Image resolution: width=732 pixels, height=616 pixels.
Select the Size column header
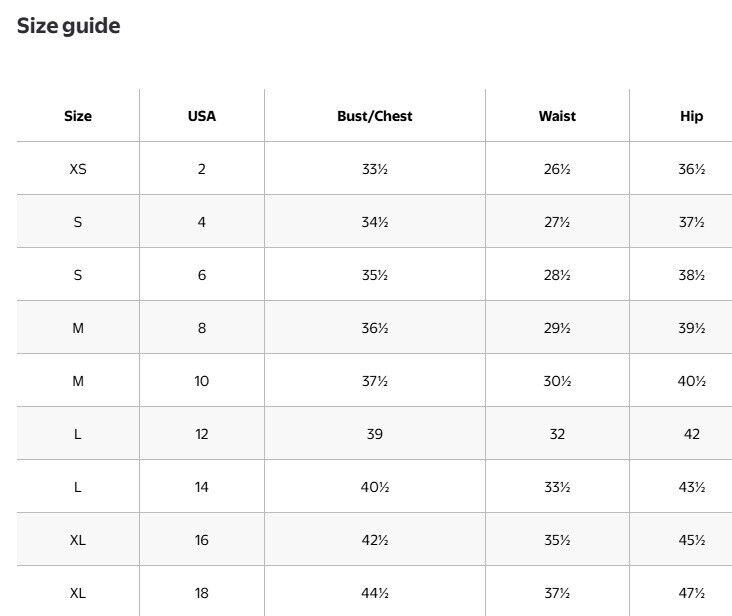[x=78, y=116]
